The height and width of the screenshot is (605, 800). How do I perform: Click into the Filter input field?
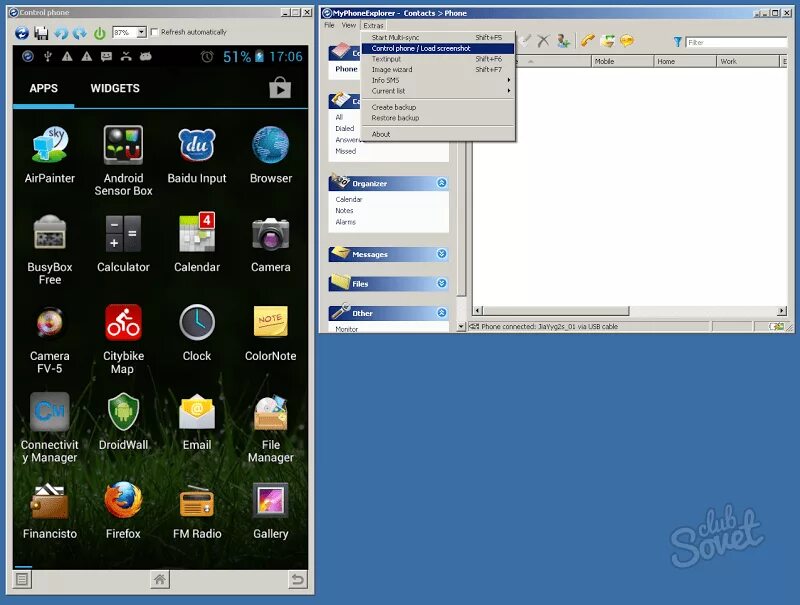coord(736,42)
